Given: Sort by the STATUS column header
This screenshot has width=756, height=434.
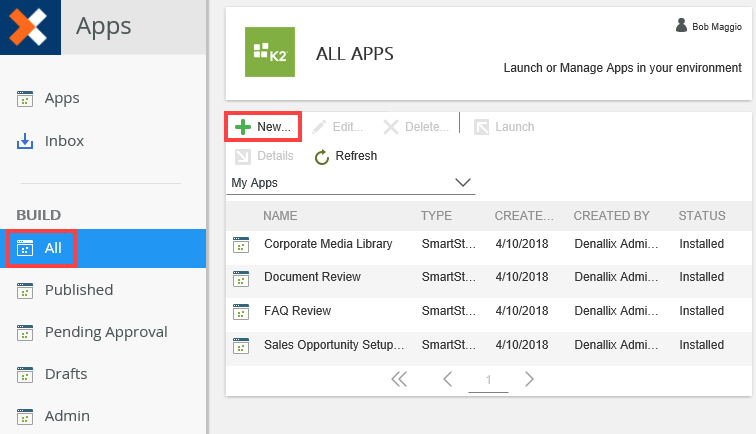Looking at the screenshot, I should pos(702,216).
